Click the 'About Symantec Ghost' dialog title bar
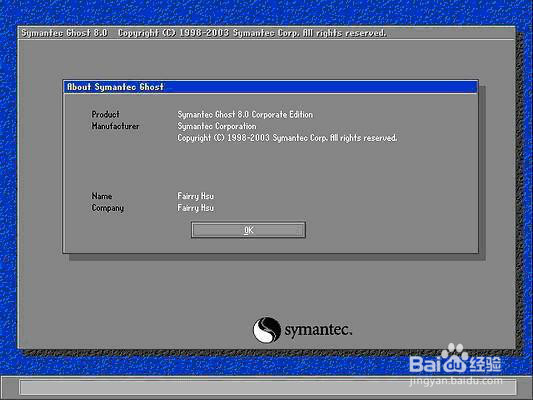 pyautogui.click(x=271, y=87)
